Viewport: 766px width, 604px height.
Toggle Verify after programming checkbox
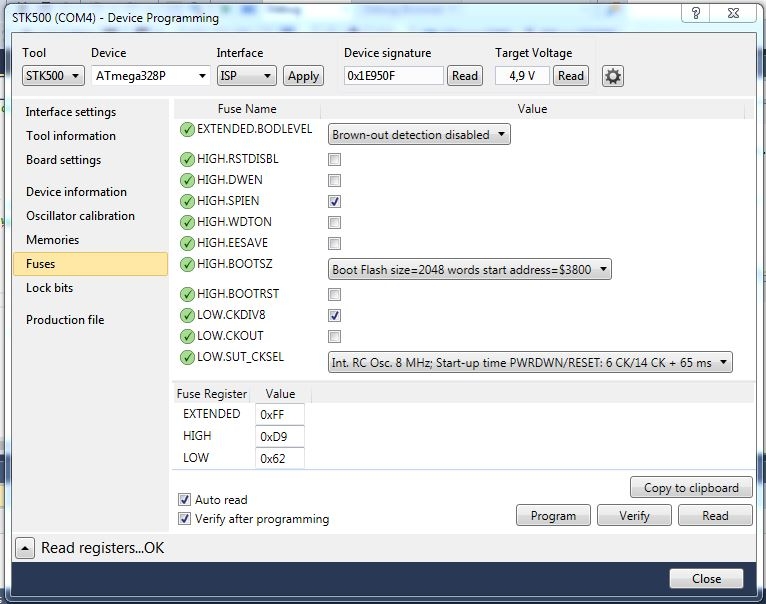tap(184, 518)
